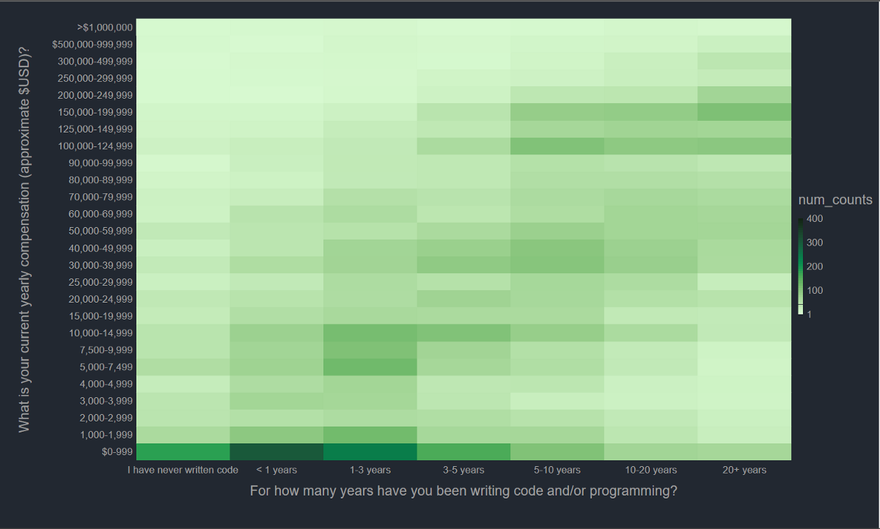The width and height of the screenshot is (880, 529).
Task: Click cell for 5,000-7,499 and 1-3 years
Action: 370,367
